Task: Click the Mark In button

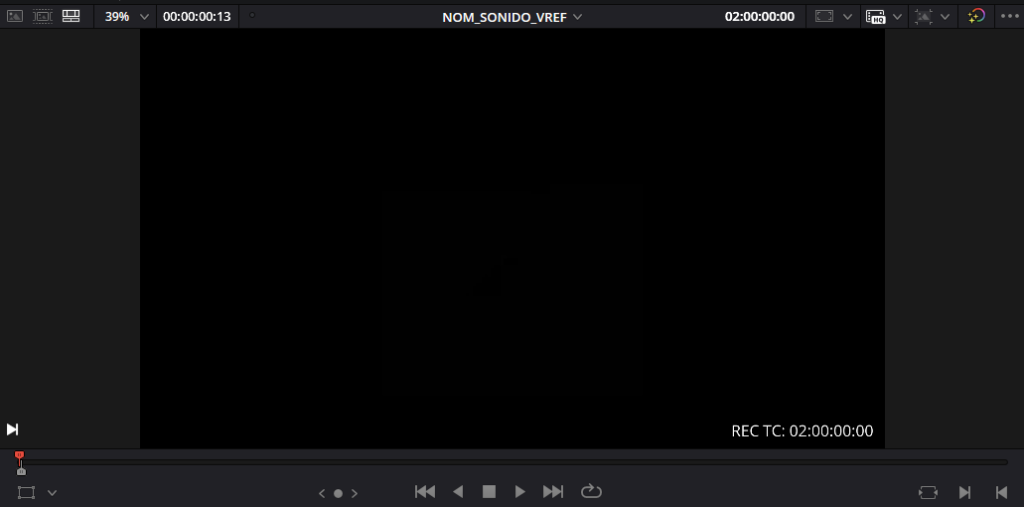Action: coord(965,492)
